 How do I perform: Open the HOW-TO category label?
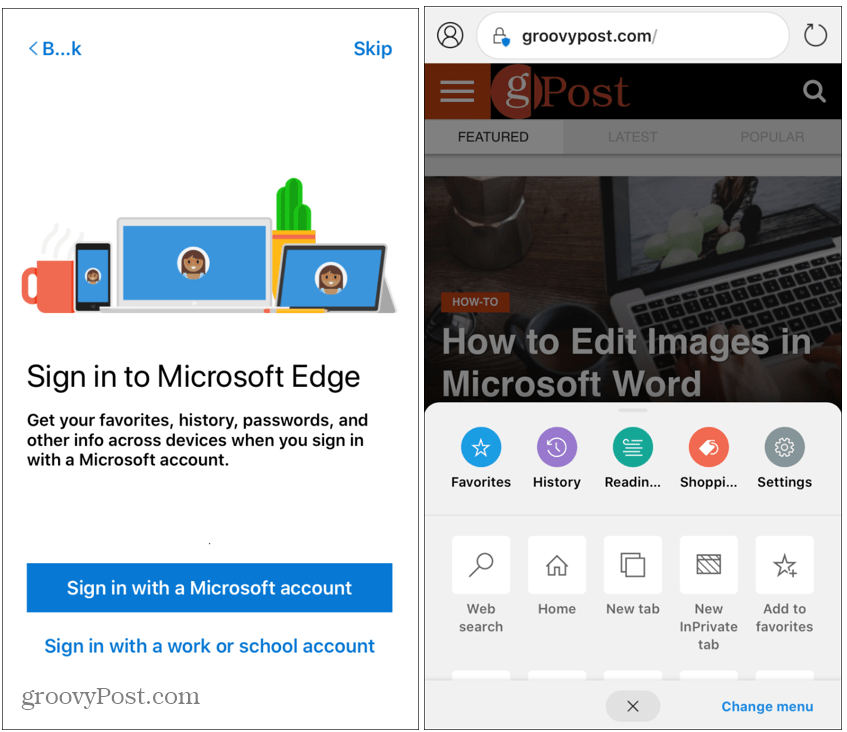(475, 302)
